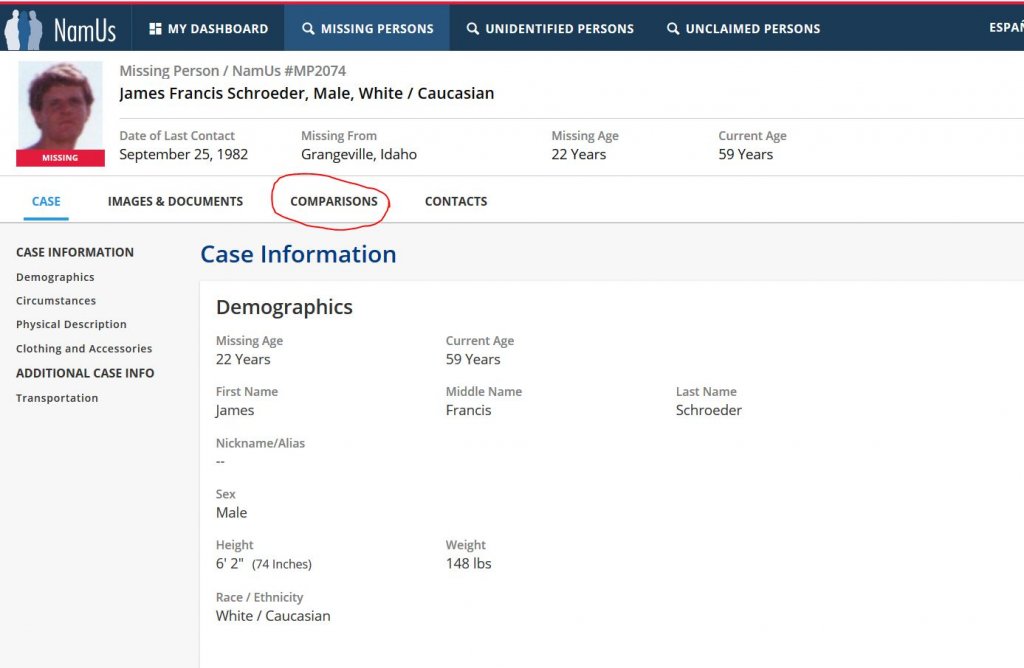
Task: Click the NamUs logo
Action: (60, 29)
